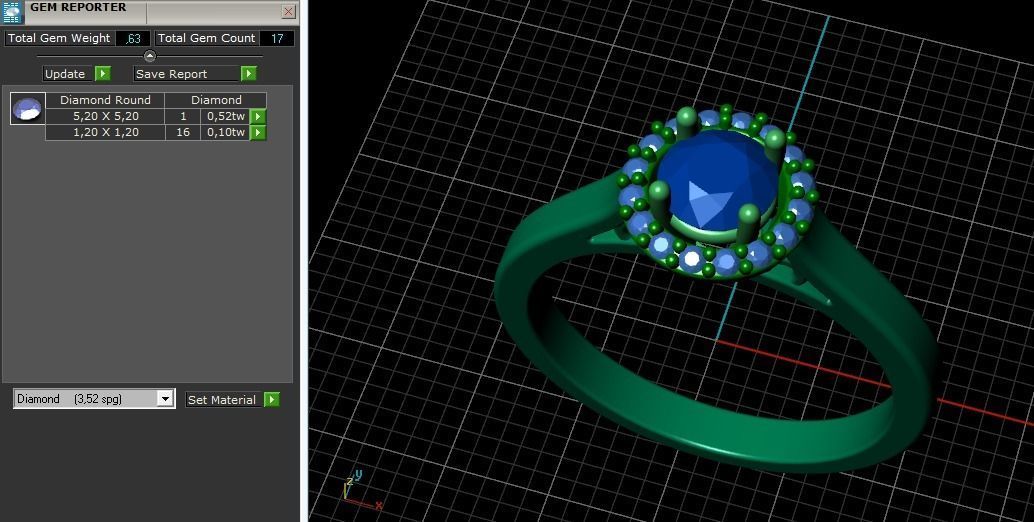Screen dimensions: 1034x522
Task: Select the 1,20 X 1,20 size cell
Action: click(x=106, y=132)
